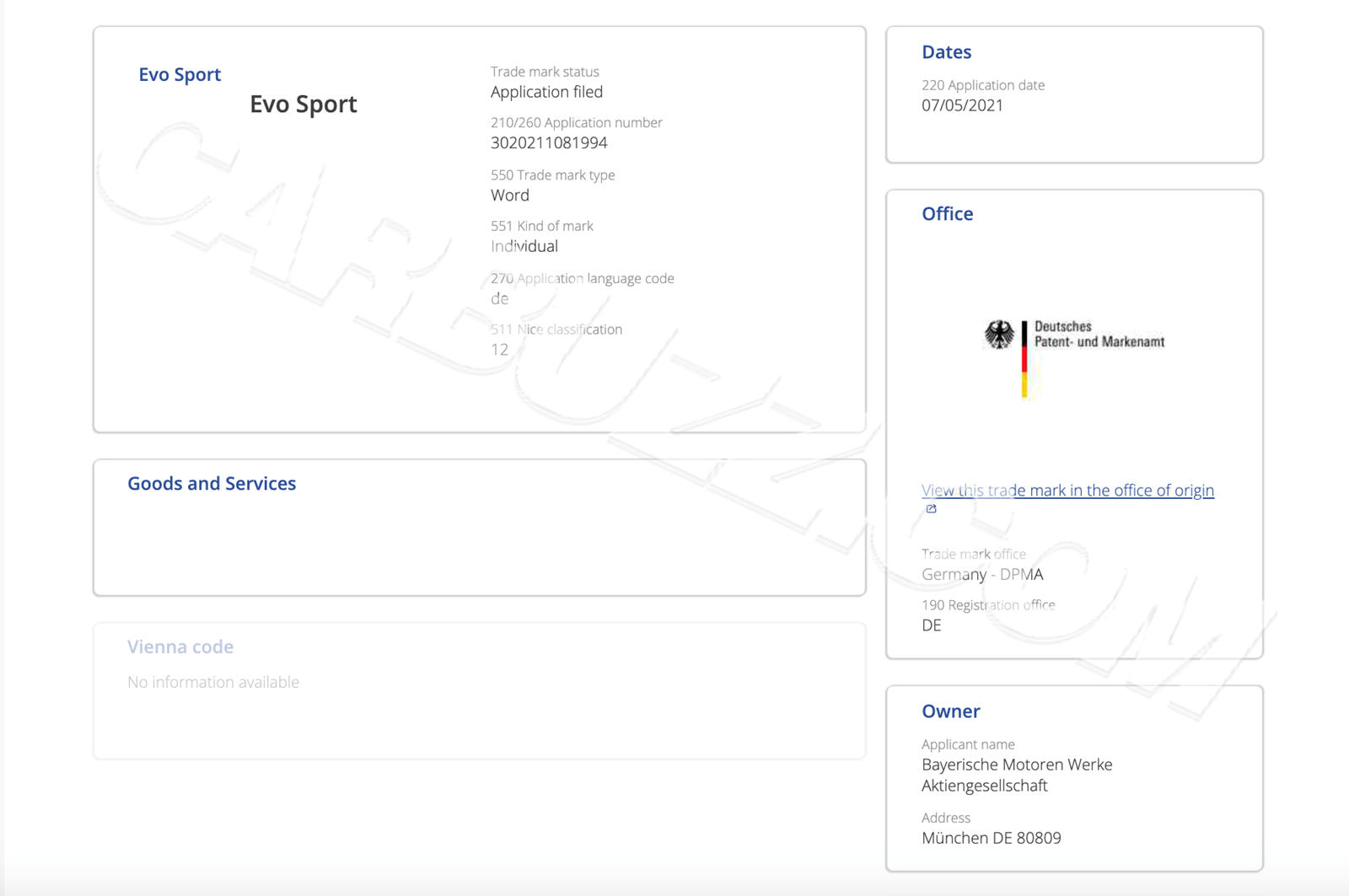
Task: Click the 'Applicant name' label
Action: click(968, 744)
